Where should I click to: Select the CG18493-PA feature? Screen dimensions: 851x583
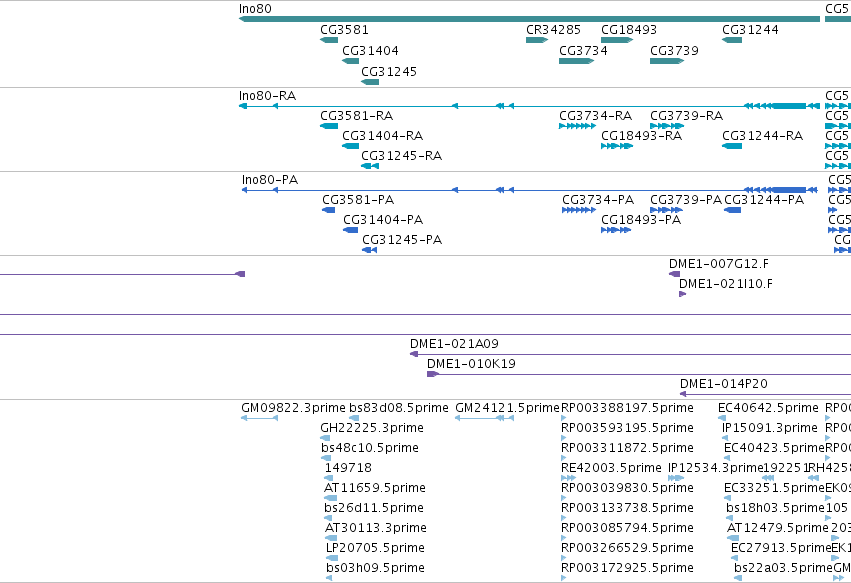[616, 230]
